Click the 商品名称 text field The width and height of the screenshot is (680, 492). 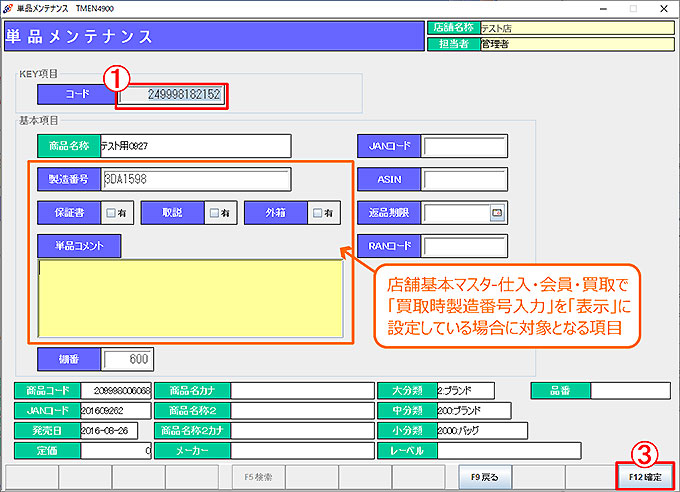(195, 146)
